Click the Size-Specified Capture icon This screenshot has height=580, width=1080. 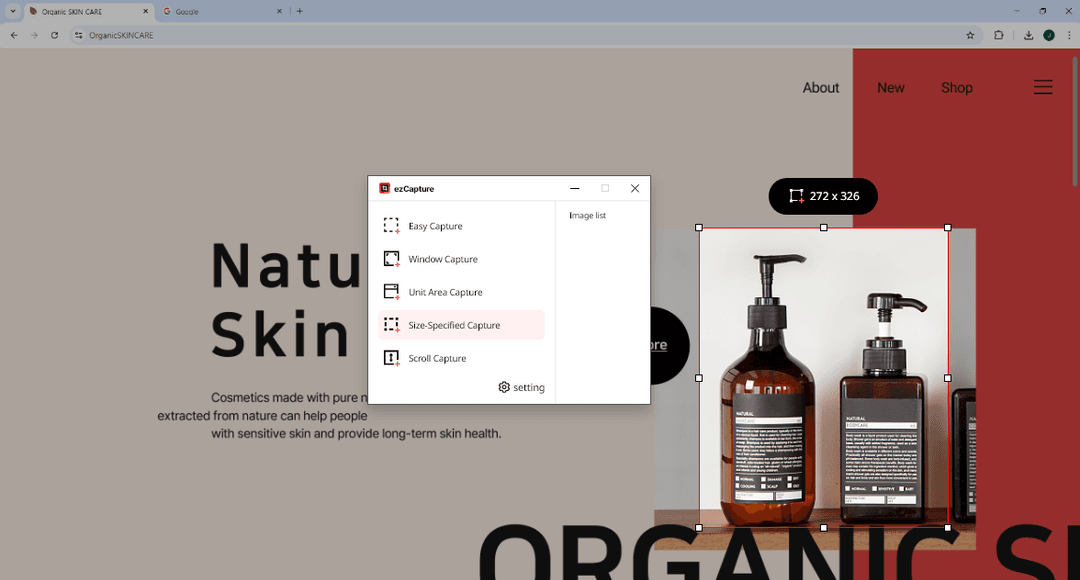[391, 325]
